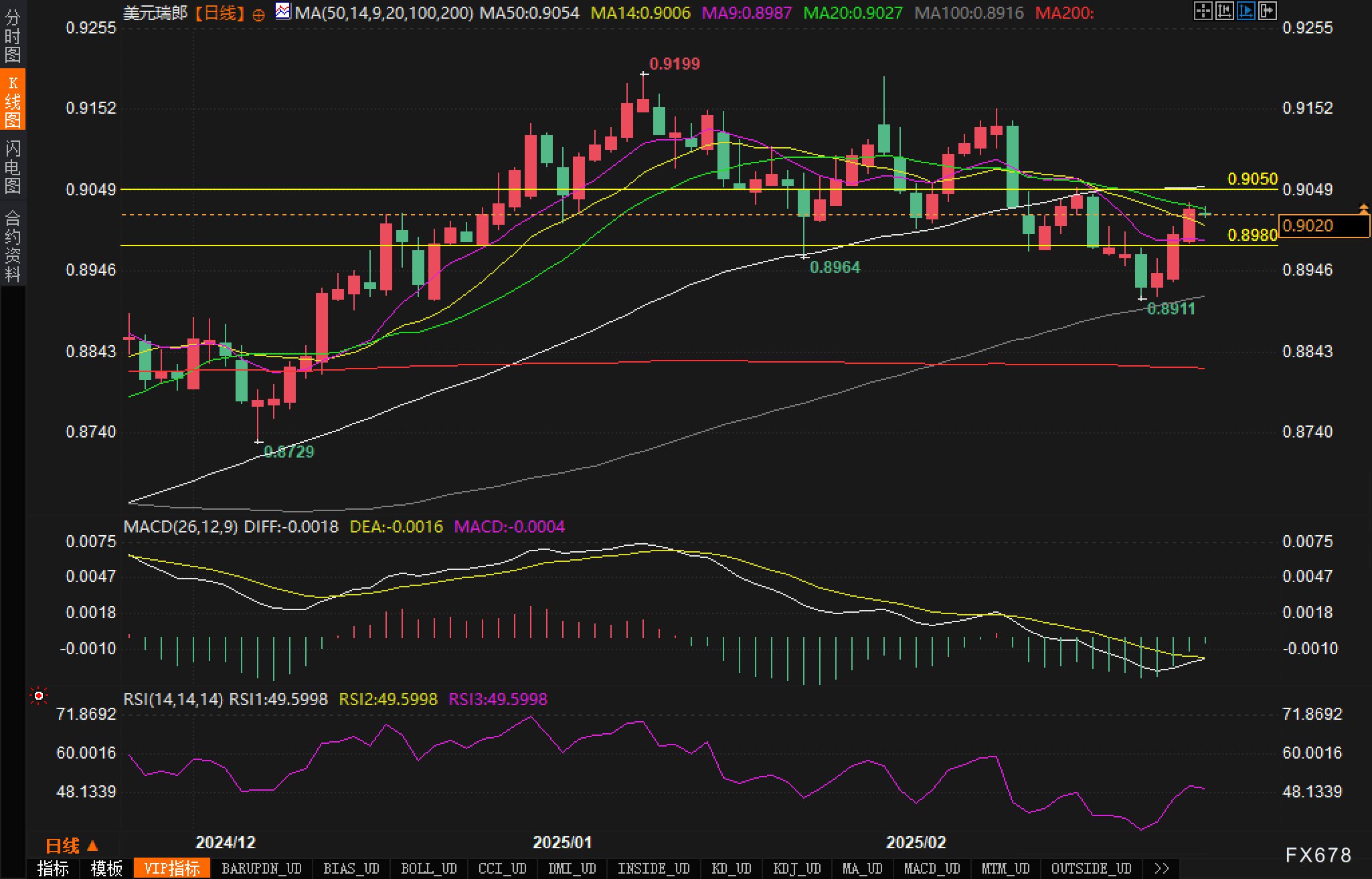The height and width of the screenshot is (879, 1372).
Task: Select the VIP指标 tab
Action: (172, 868)
